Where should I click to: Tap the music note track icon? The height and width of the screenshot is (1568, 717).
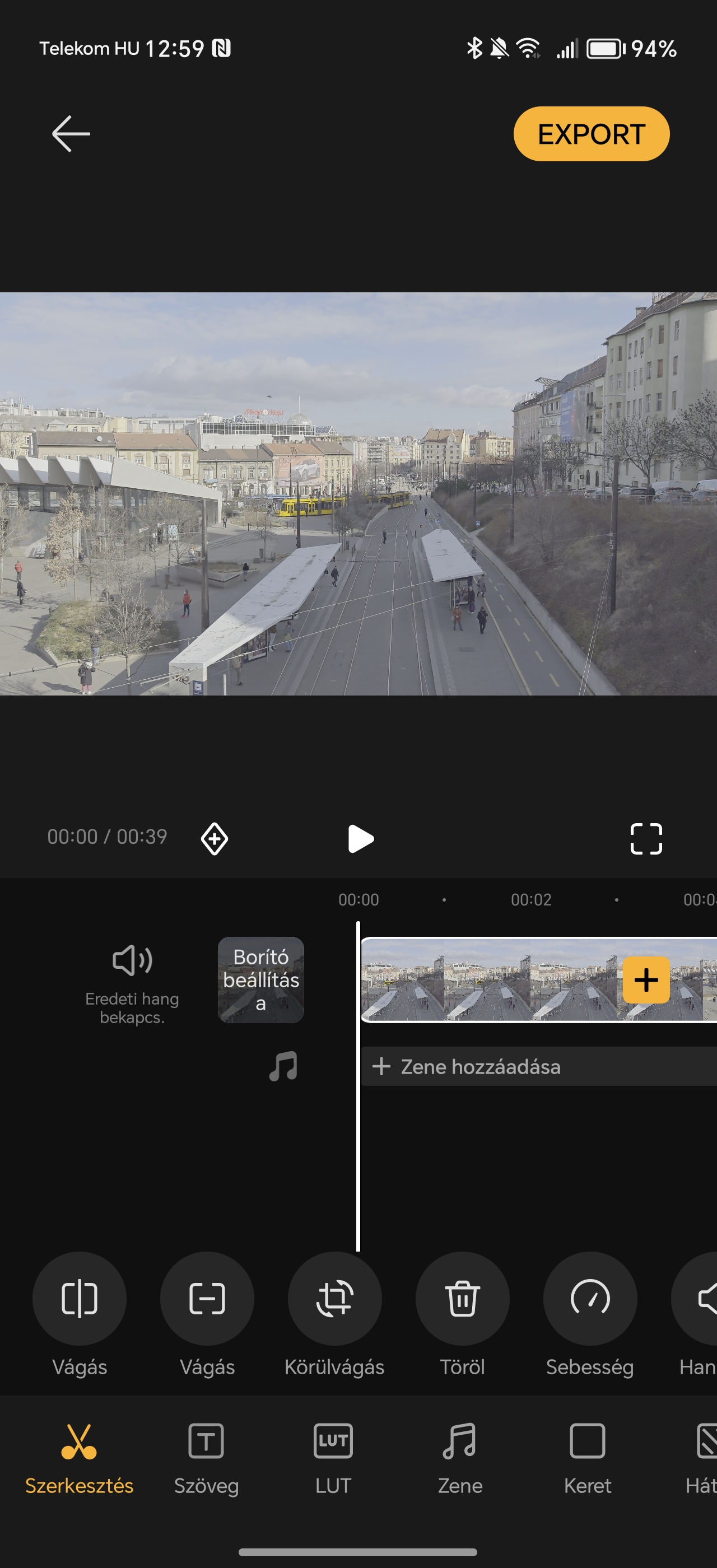tap(283, 1066)
